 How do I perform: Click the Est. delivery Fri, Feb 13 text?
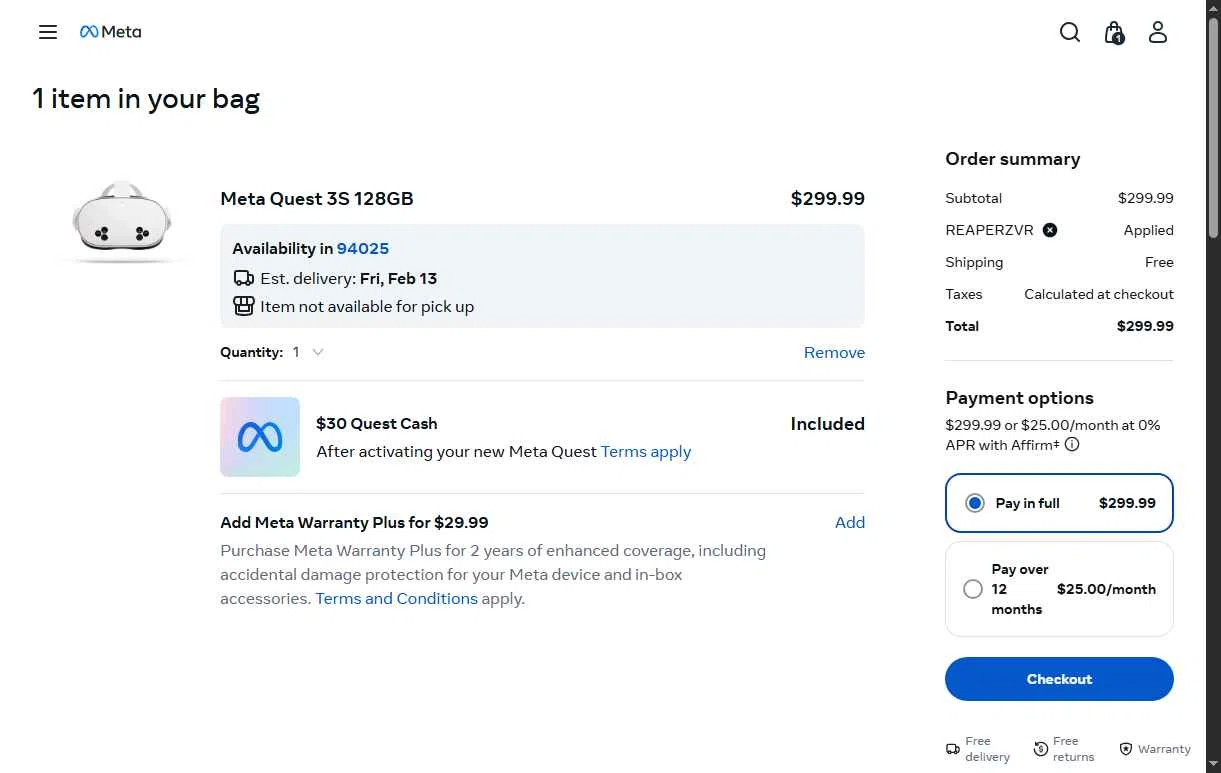348,278
